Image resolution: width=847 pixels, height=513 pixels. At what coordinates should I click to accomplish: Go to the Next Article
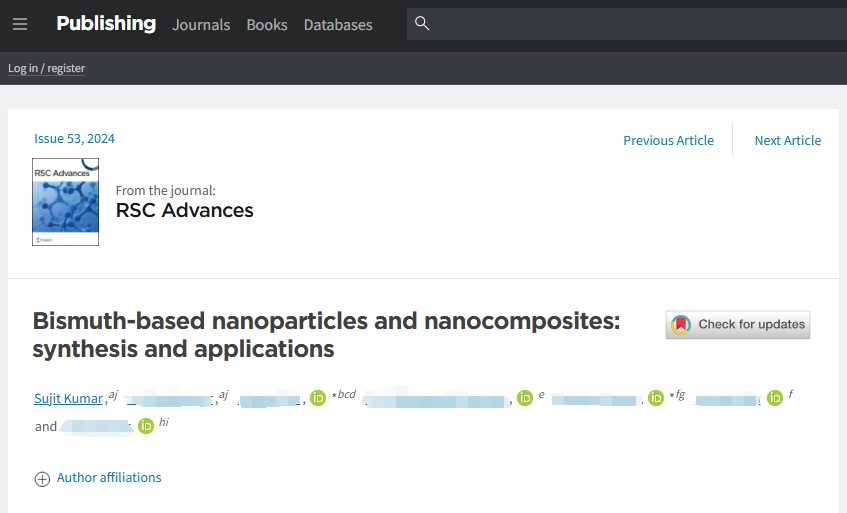[788, 141]
